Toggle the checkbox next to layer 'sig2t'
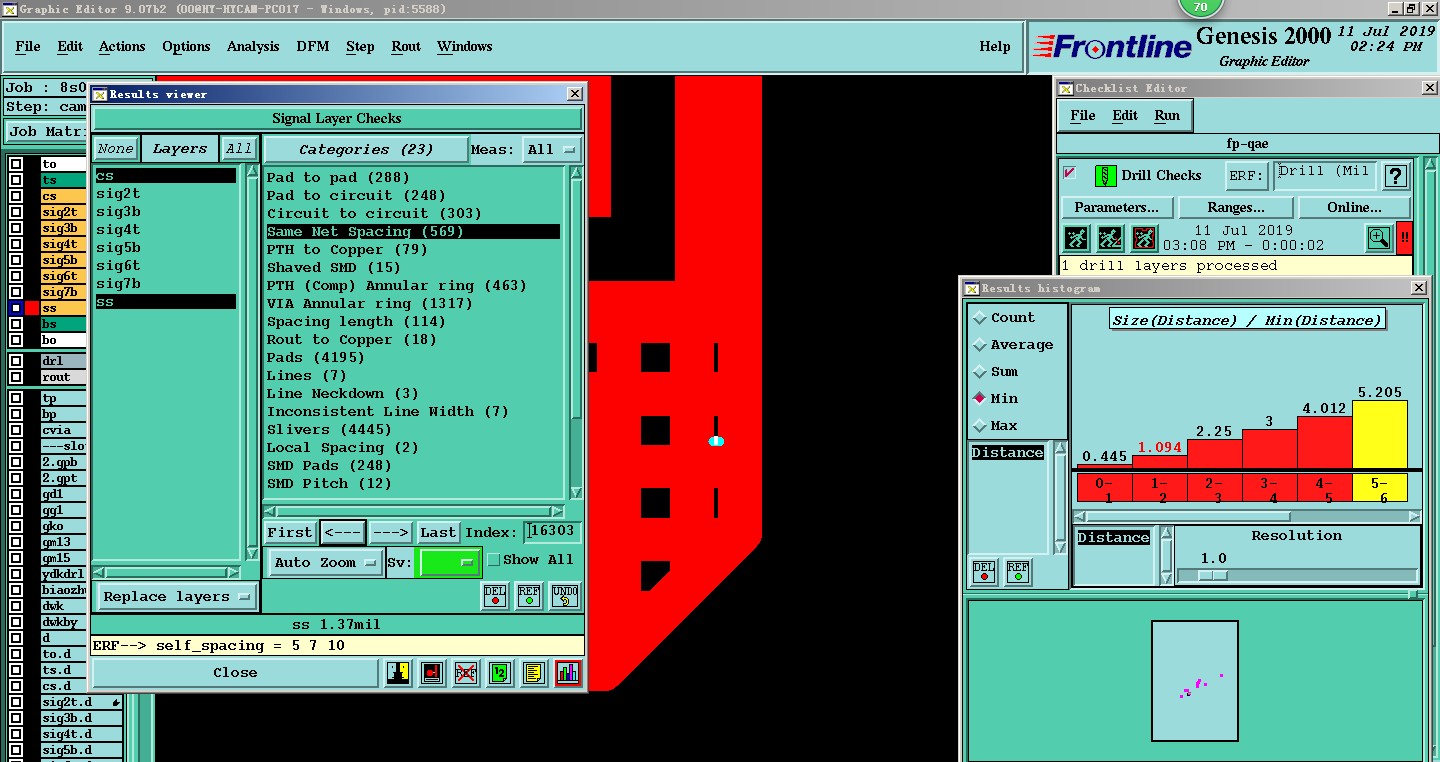1440x762 pixels. coord(16,212)
